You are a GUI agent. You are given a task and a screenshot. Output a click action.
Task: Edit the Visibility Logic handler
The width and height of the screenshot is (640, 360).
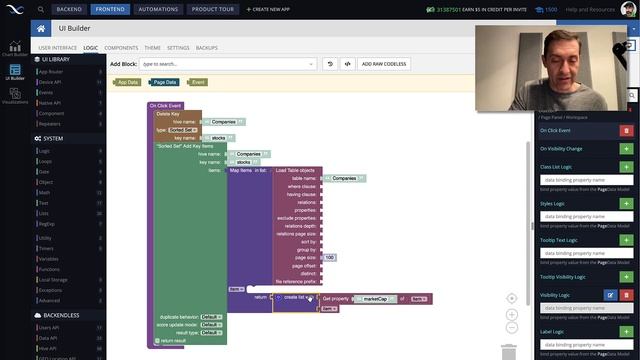(x=610, y=295)
